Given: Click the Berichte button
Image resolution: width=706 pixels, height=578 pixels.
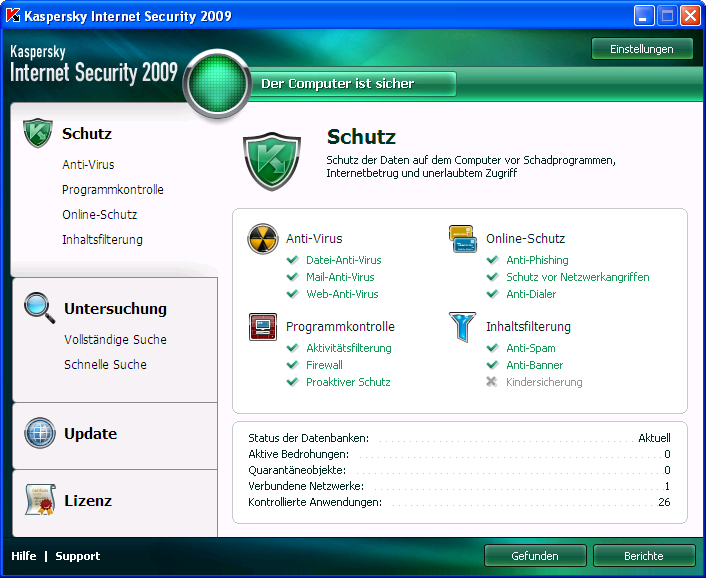Looking at the screenshot, I should 644,556.
